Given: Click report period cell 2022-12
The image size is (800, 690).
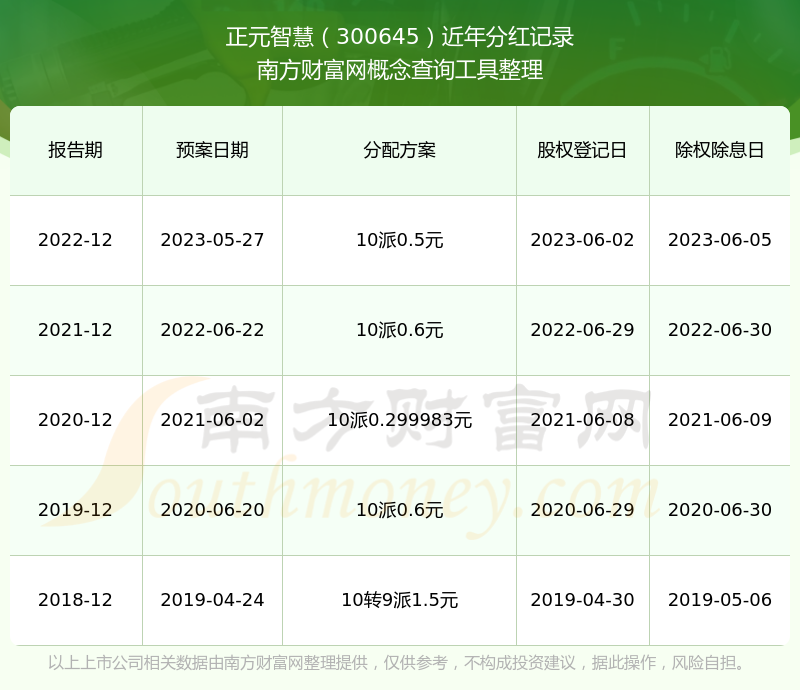Looking at the screenshot, I should tap(76, 240).
